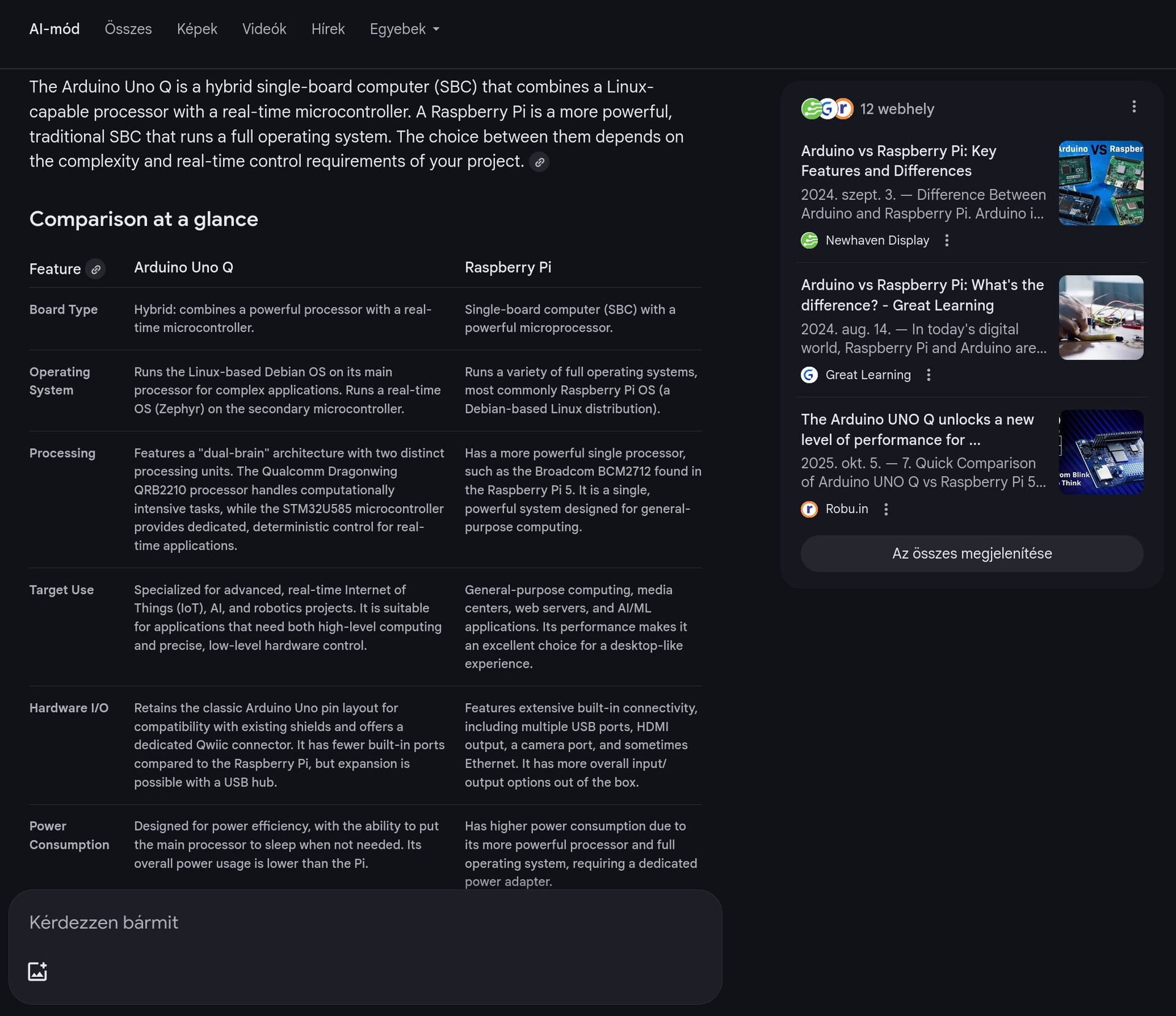Click the Arduino VS Raspberry thumbnail image
This screenshot has width=1176, height=1016.
1101,183
